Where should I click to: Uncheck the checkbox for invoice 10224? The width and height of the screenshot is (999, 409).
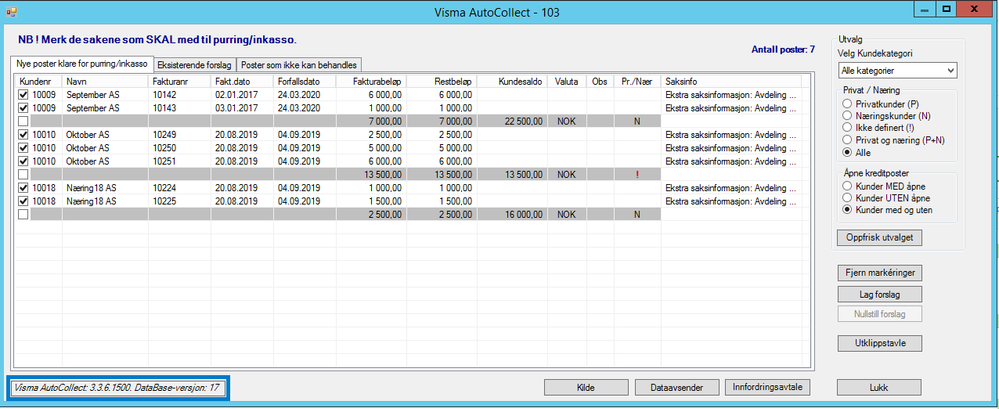click(23, 188)
